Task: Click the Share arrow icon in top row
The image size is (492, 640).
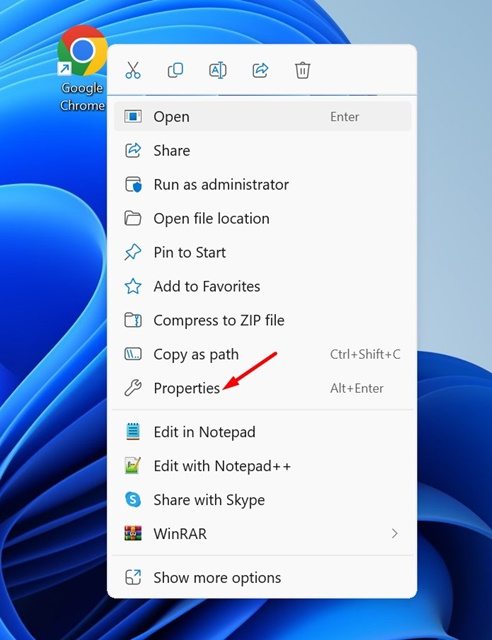Action: pos(260,70)
